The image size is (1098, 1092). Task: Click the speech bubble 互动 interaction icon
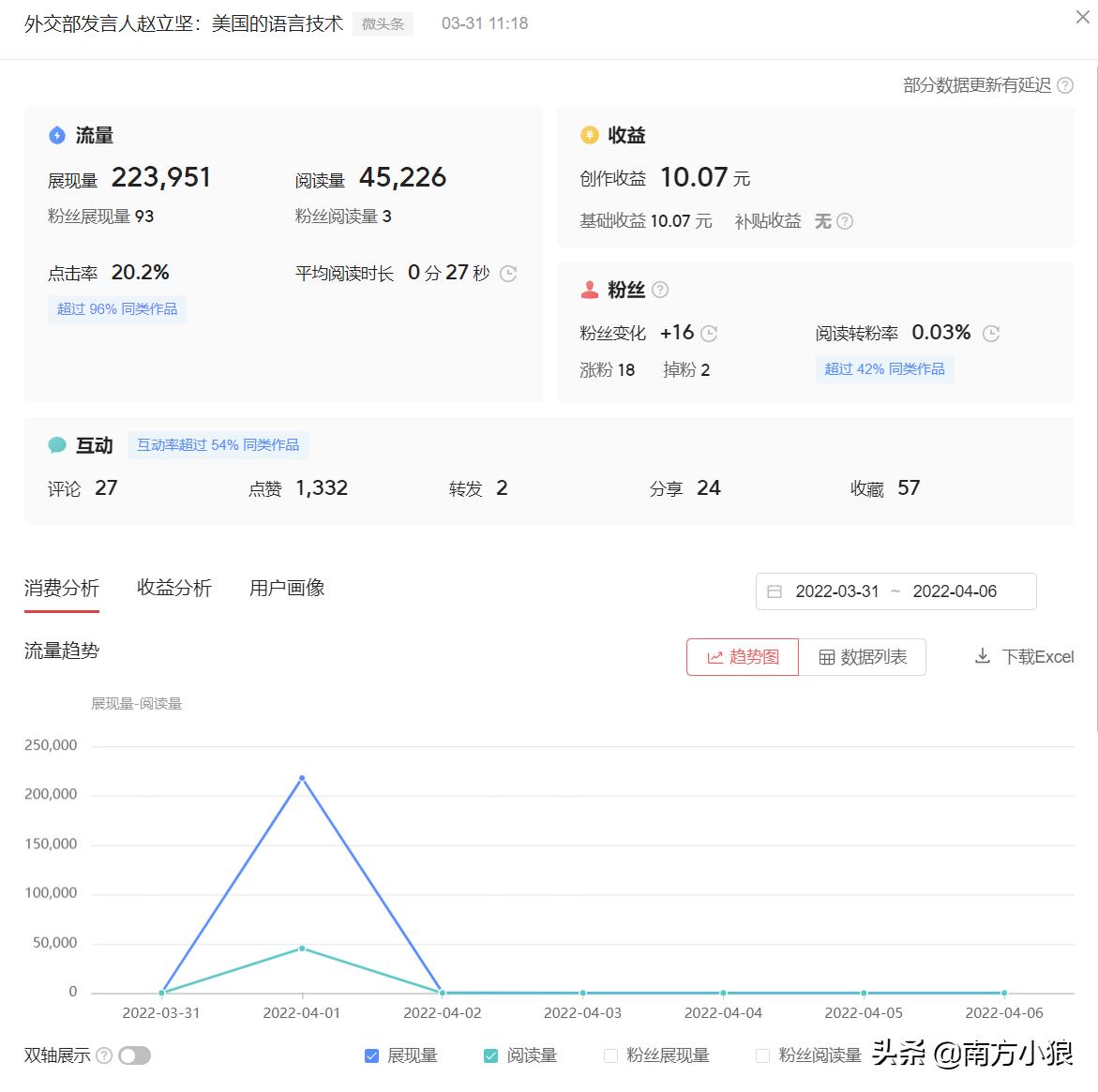pyautogui.click(x=57, y=445)
